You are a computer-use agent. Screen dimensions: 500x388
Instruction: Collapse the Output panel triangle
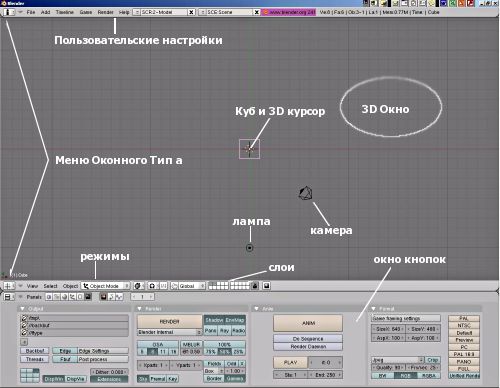click(x=22, y=309)
